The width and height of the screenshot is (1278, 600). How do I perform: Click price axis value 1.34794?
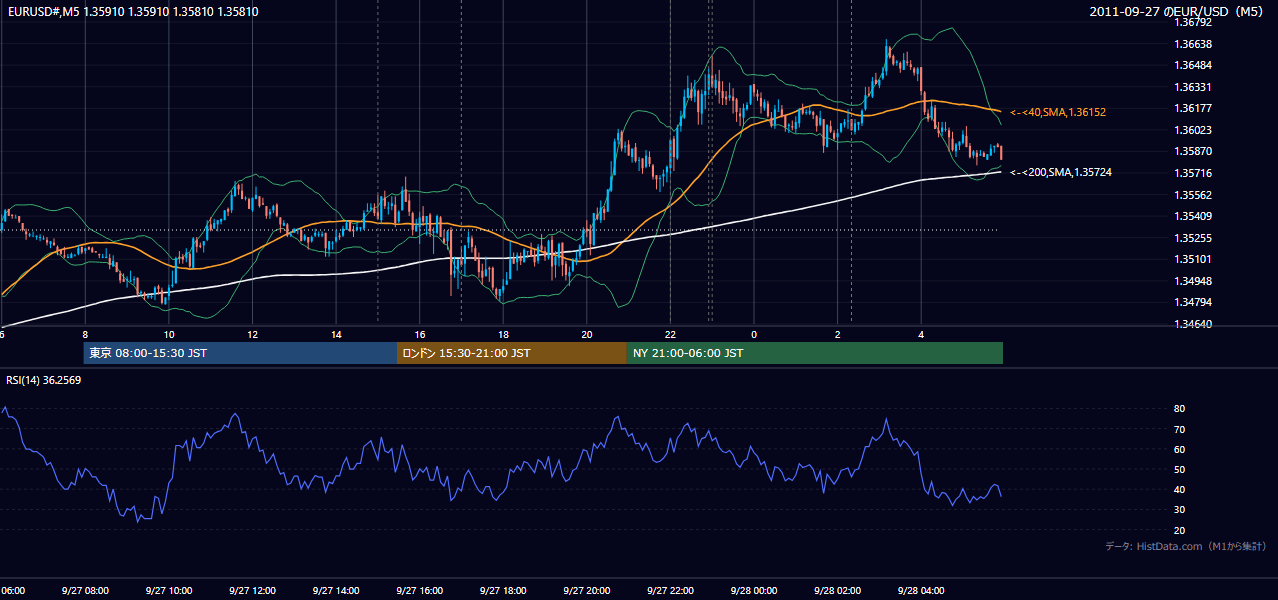1194,302
